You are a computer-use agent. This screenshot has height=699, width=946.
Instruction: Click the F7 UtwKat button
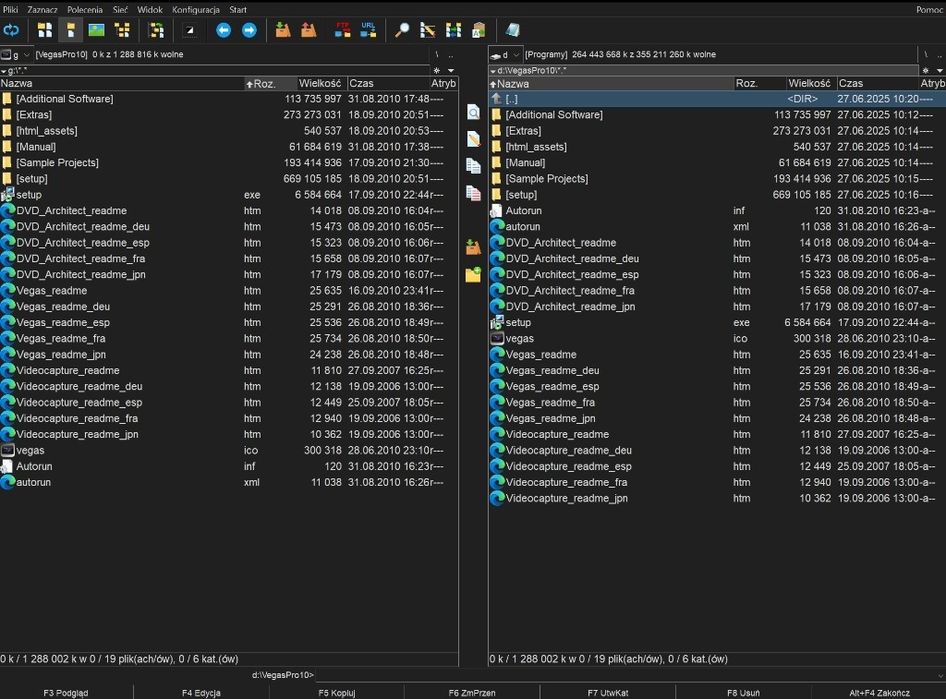(x=608, y=693)
